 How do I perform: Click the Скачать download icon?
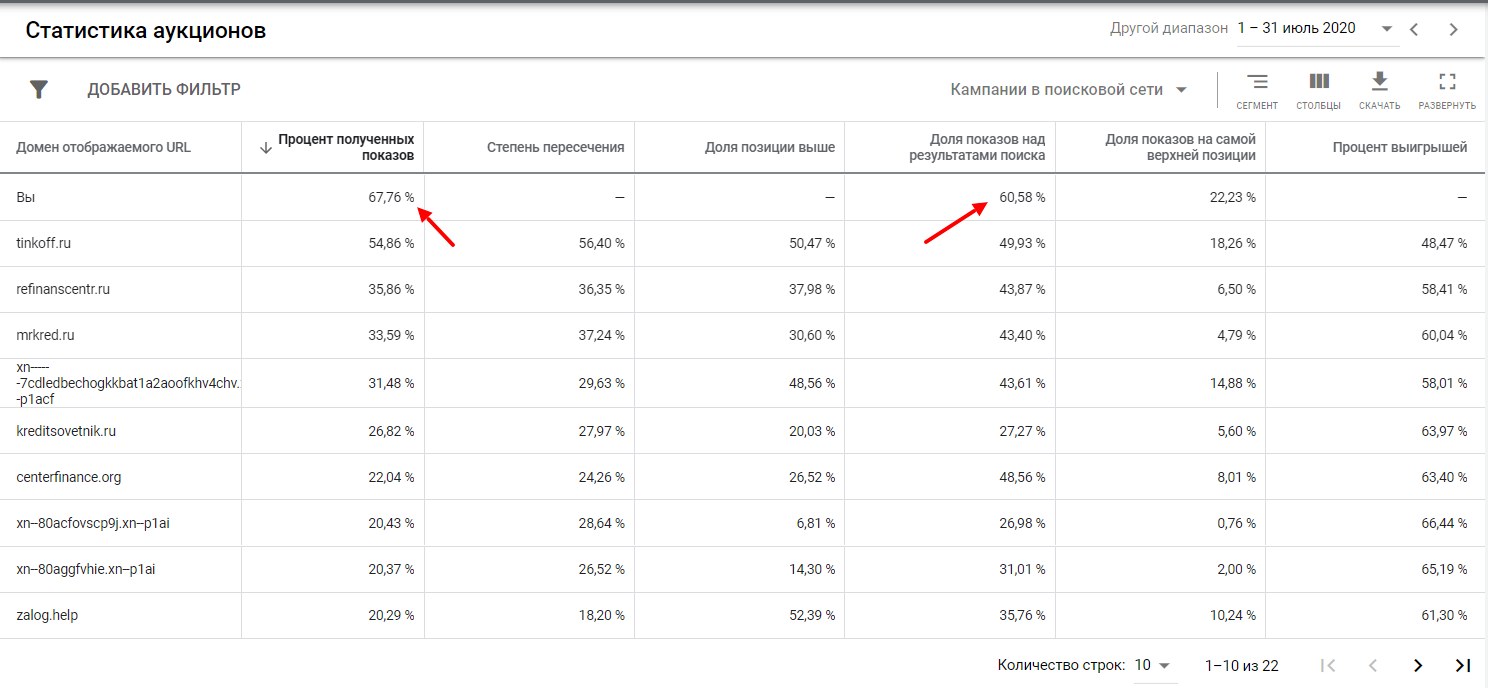1379,89
